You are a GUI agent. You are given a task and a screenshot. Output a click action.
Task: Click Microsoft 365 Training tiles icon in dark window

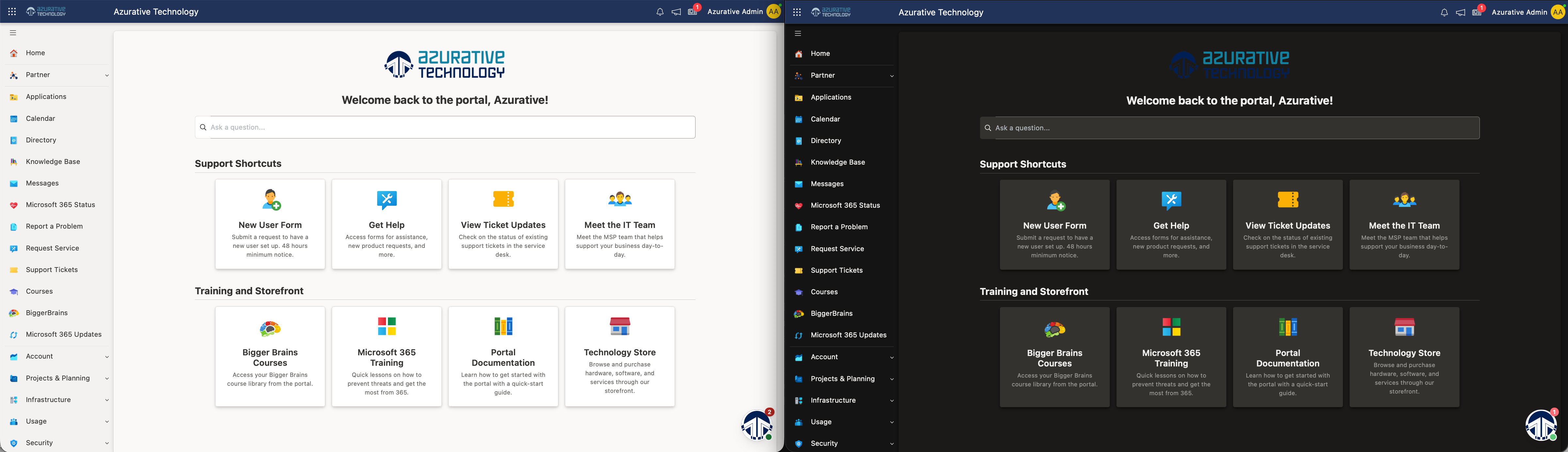[1171, 327]
